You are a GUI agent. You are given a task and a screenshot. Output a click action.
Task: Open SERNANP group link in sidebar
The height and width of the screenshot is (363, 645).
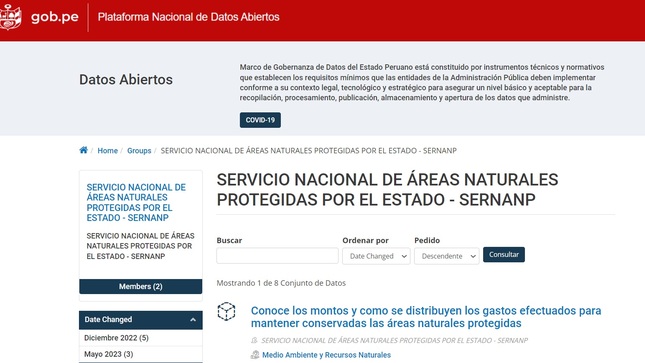136,202
